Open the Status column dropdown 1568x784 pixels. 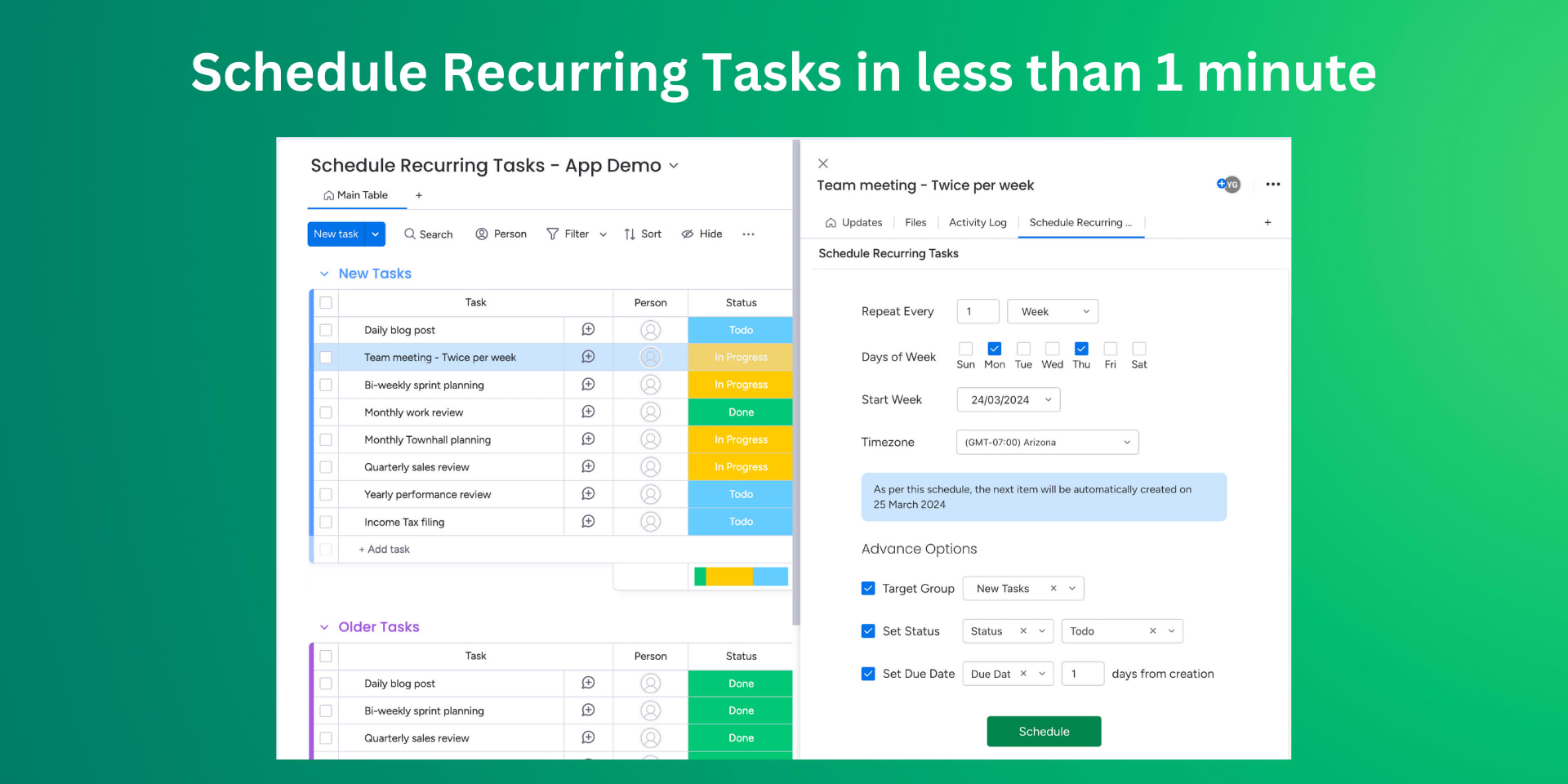click(1042, 630)
